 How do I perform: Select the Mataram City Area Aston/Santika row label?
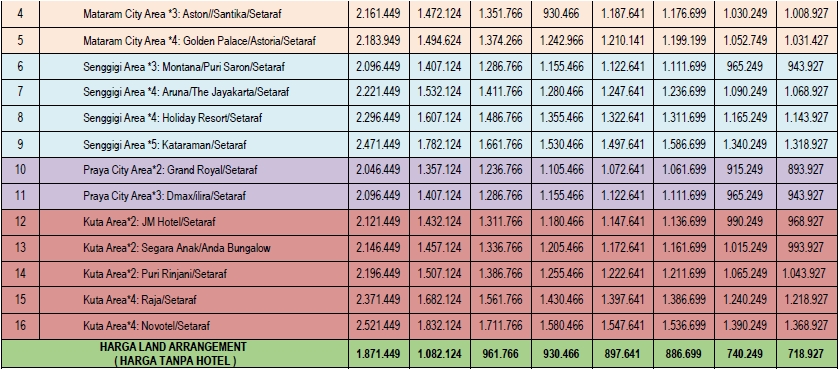194,14
